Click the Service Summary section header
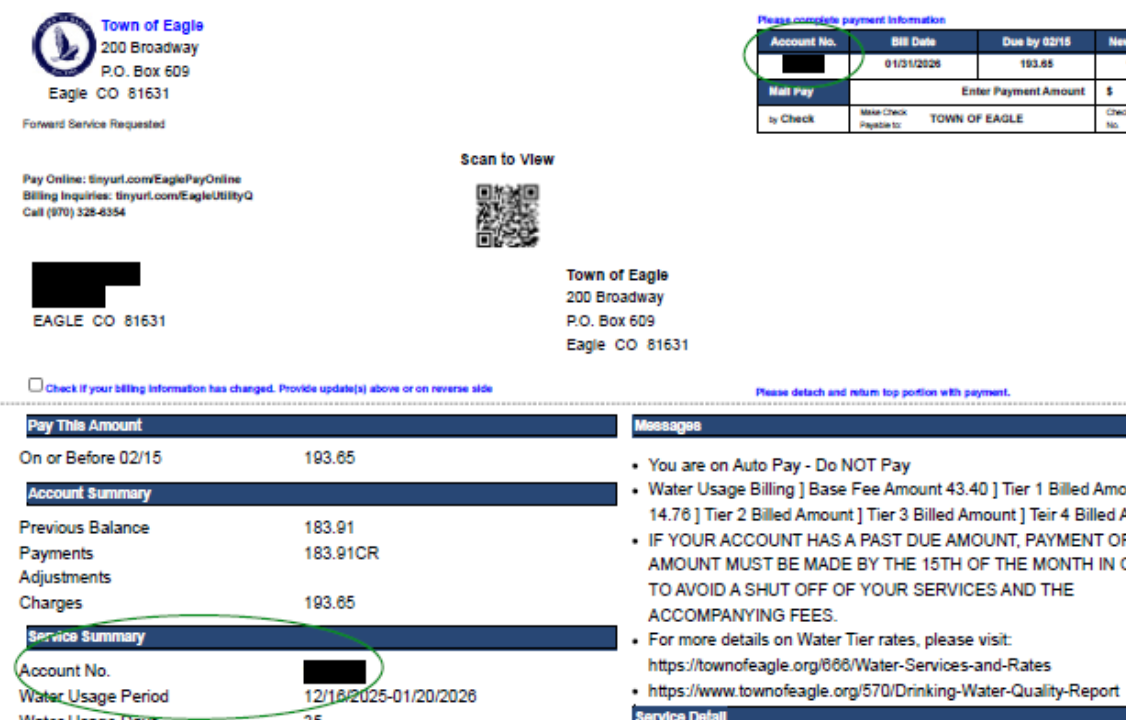Viewport: 1126px width, 720px height. pos(322,637)
